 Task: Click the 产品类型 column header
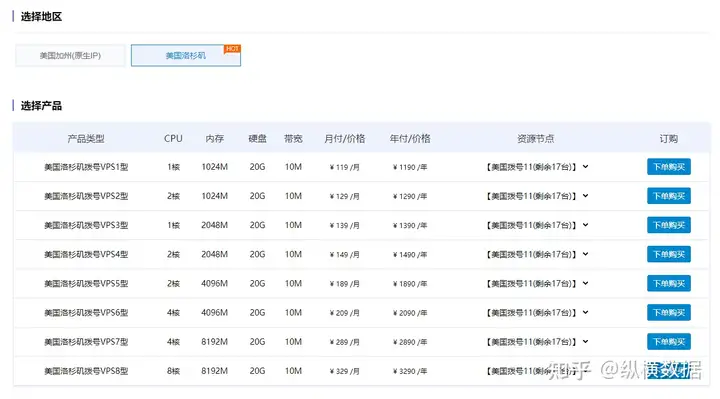86,139
